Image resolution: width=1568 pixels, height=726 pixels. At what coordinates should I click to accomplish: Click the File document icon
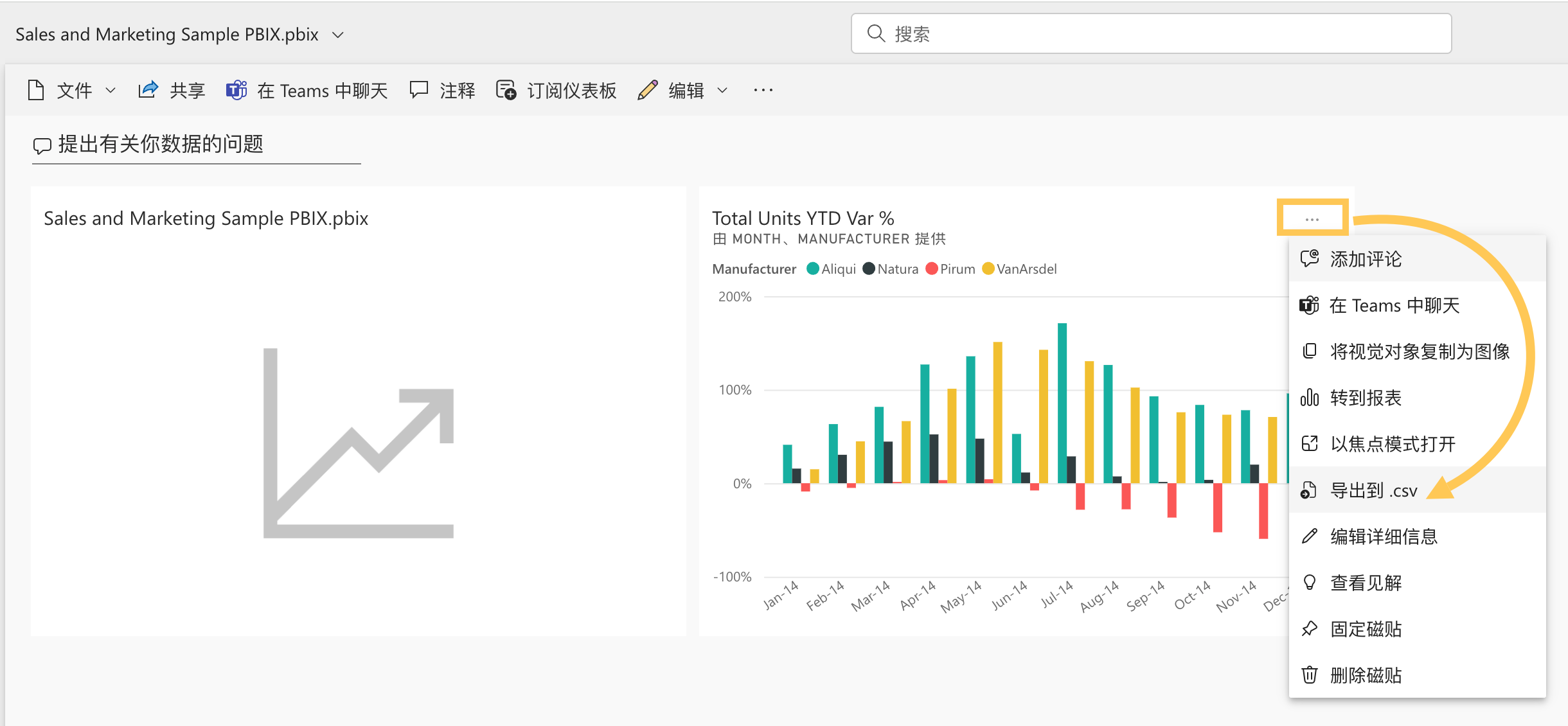coord(36,90)
